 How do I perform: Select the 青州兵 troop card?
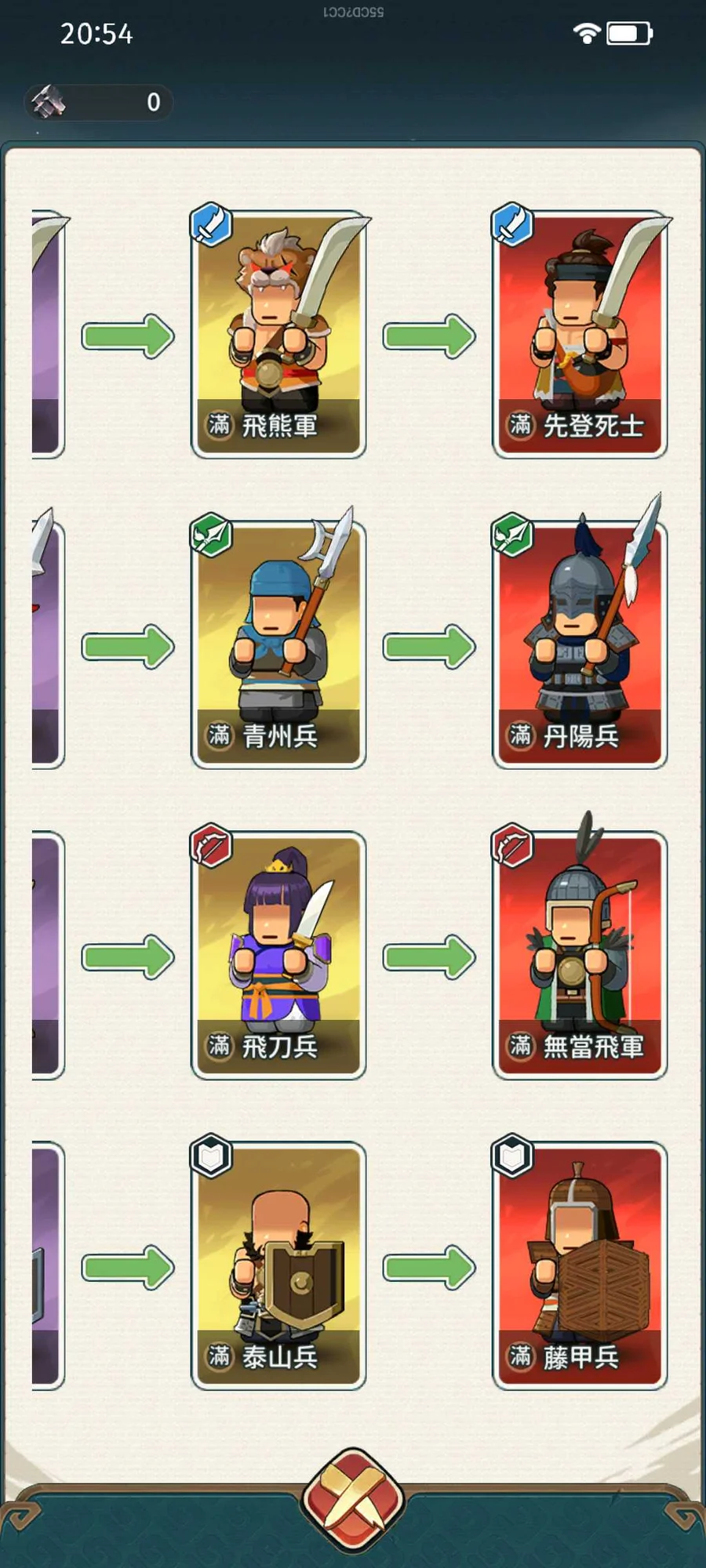pyautogui.click(x=278, y=644)
